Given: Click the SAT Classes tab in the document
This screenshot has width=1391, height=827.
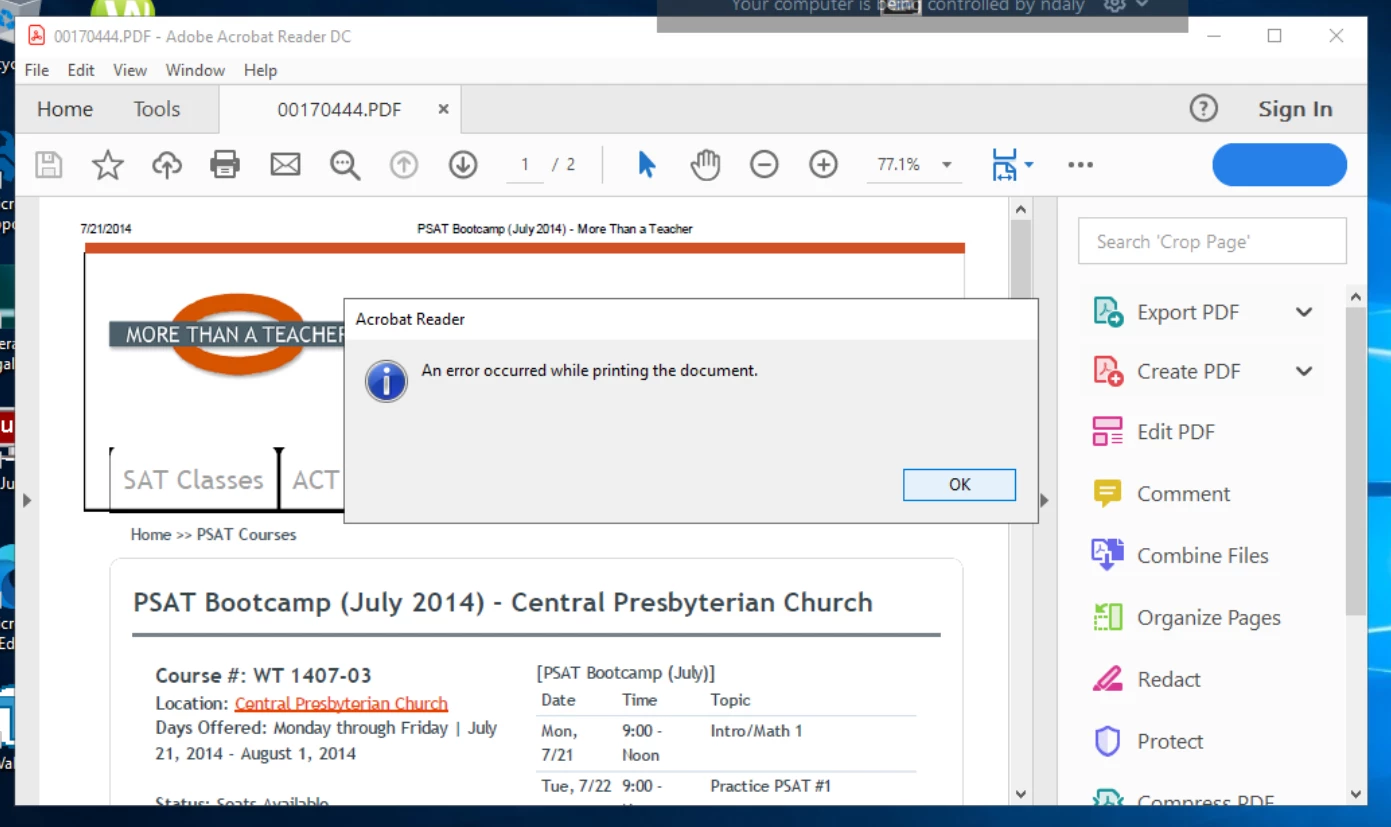Looking at the screenshot, I should (x=193, y=480).
